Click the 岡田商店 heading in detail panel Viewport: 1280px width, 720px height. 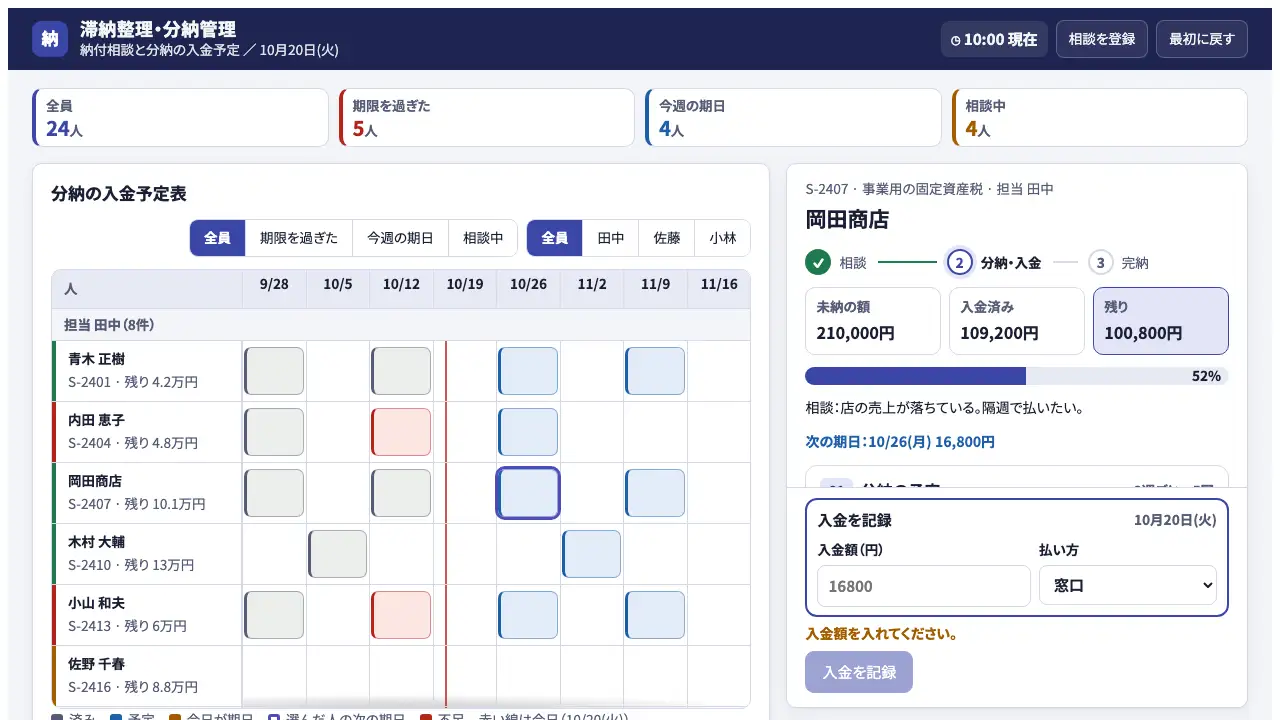(x=847, y=219)
